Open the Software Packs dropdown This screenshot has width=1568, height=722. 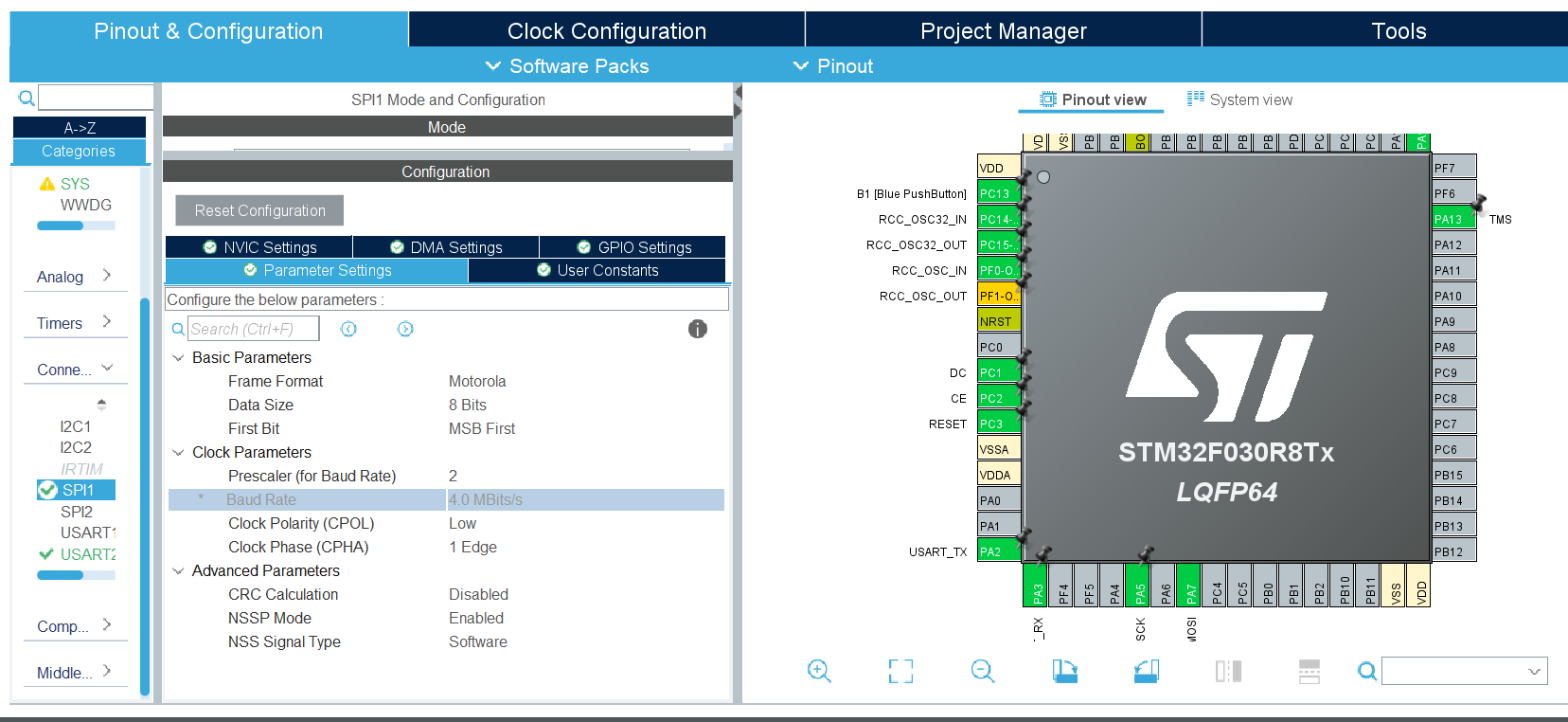click(567, 66)
